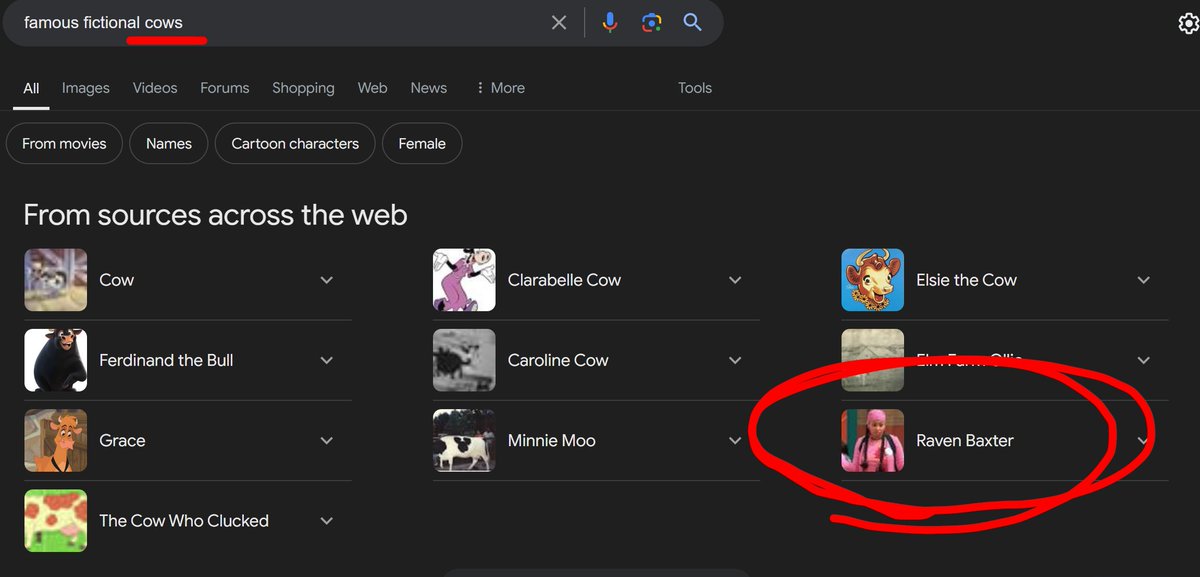This screenshot has height=577, width=1200.
Task: Open Cow thumbnail image
Action: tap(56, 280)
